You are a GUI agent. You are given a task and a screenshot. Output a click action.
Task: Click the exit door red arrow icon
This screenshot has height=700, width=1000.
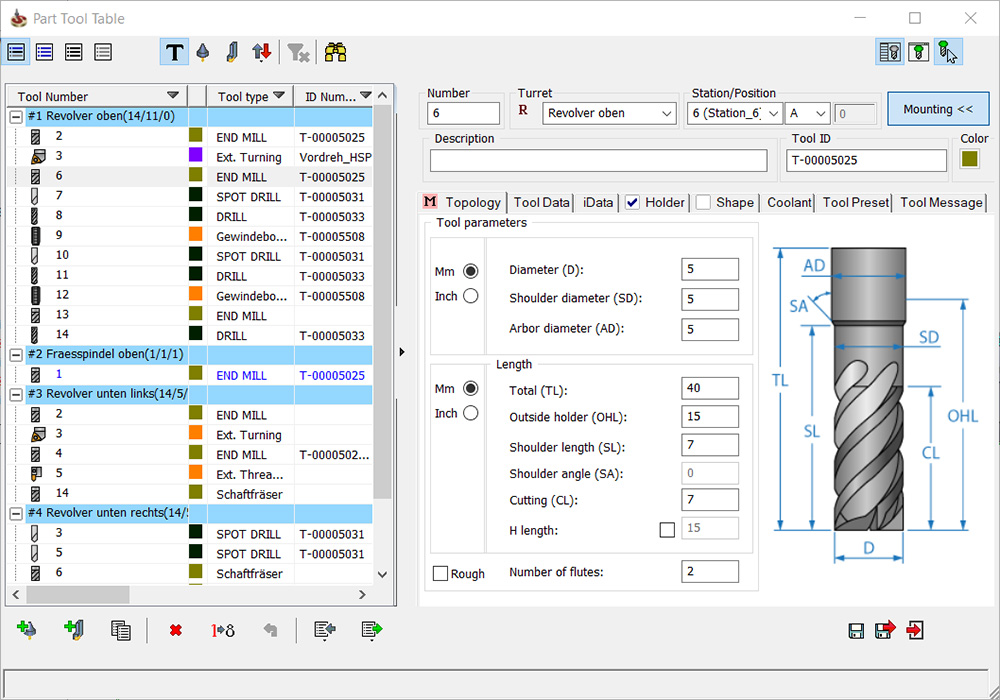(915, 630)
